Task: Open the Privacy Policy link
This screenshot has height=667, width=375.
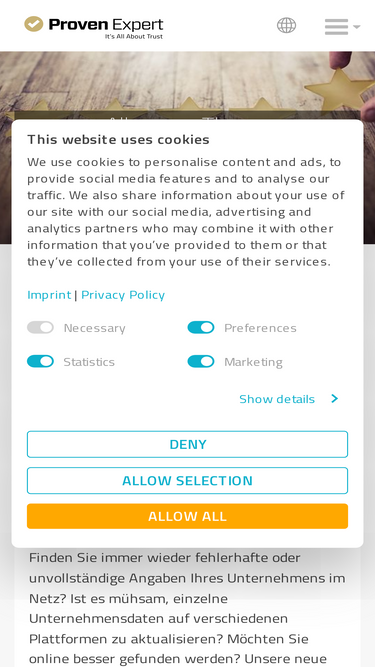Action: point(123,294)
